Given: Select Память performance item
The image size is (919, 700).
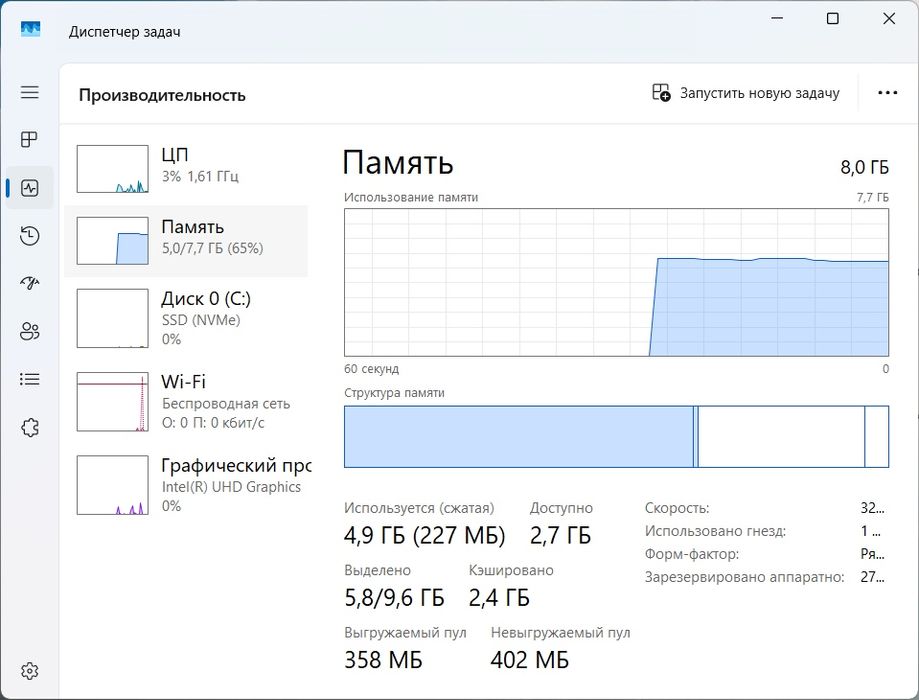Looking at the screenshot, I should tap(186, 241).
